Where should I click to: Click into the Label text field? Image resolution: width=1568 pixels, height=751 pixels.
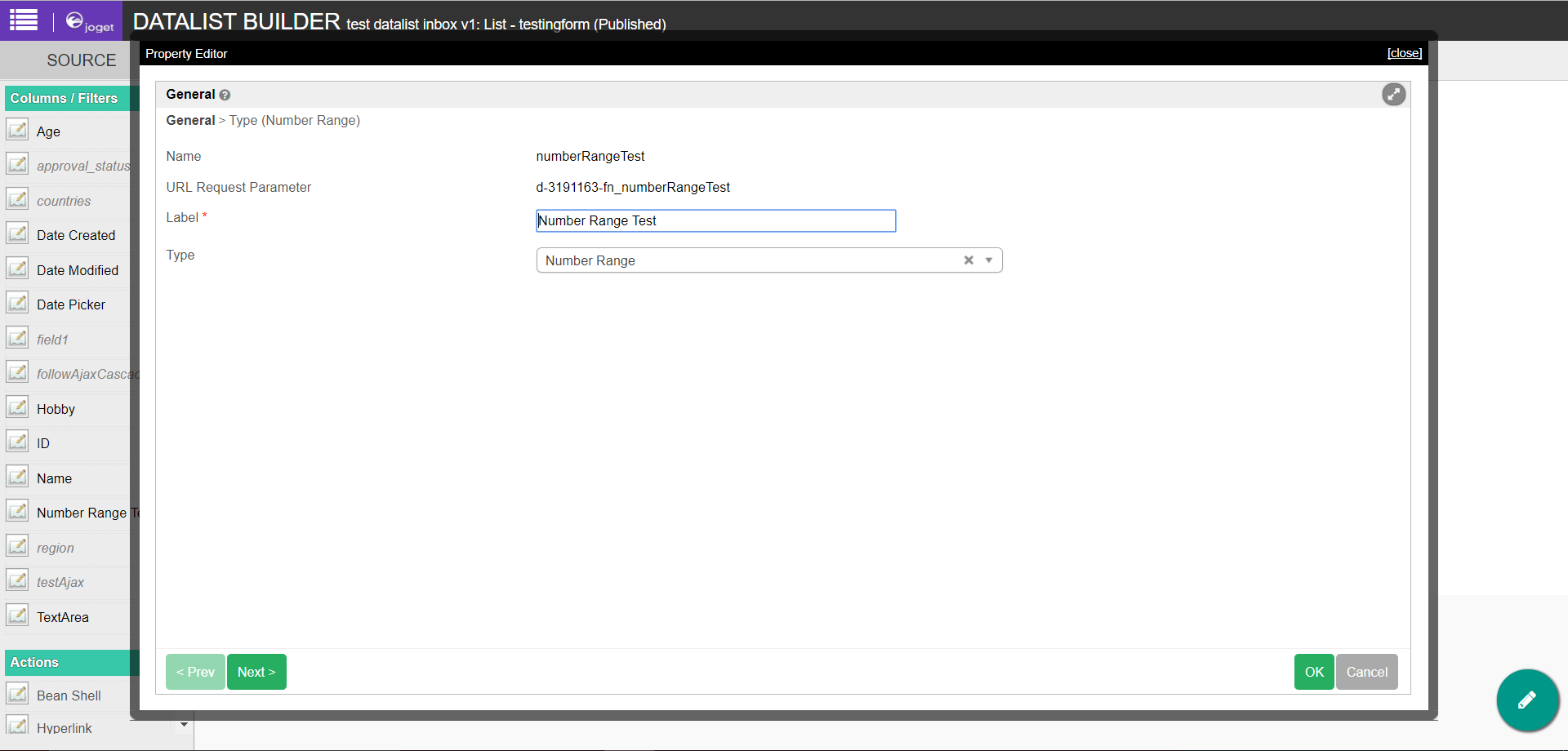(715, 221)
